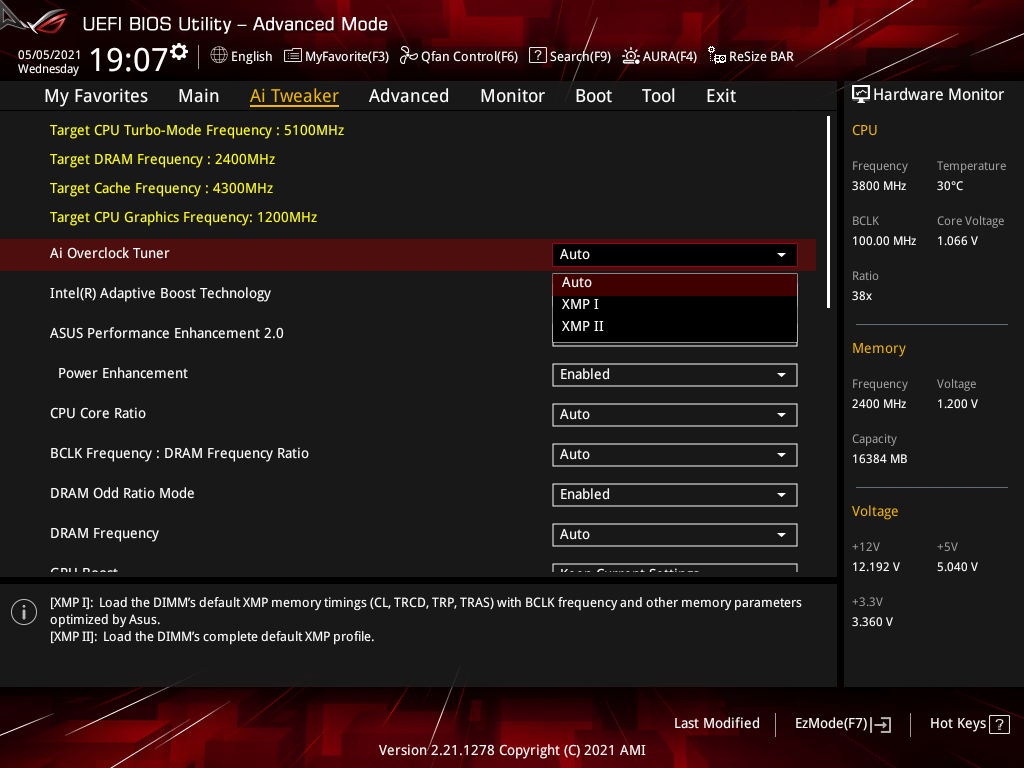Open DRAM Frequency dropdown
1024x768 pixels.
675,535
